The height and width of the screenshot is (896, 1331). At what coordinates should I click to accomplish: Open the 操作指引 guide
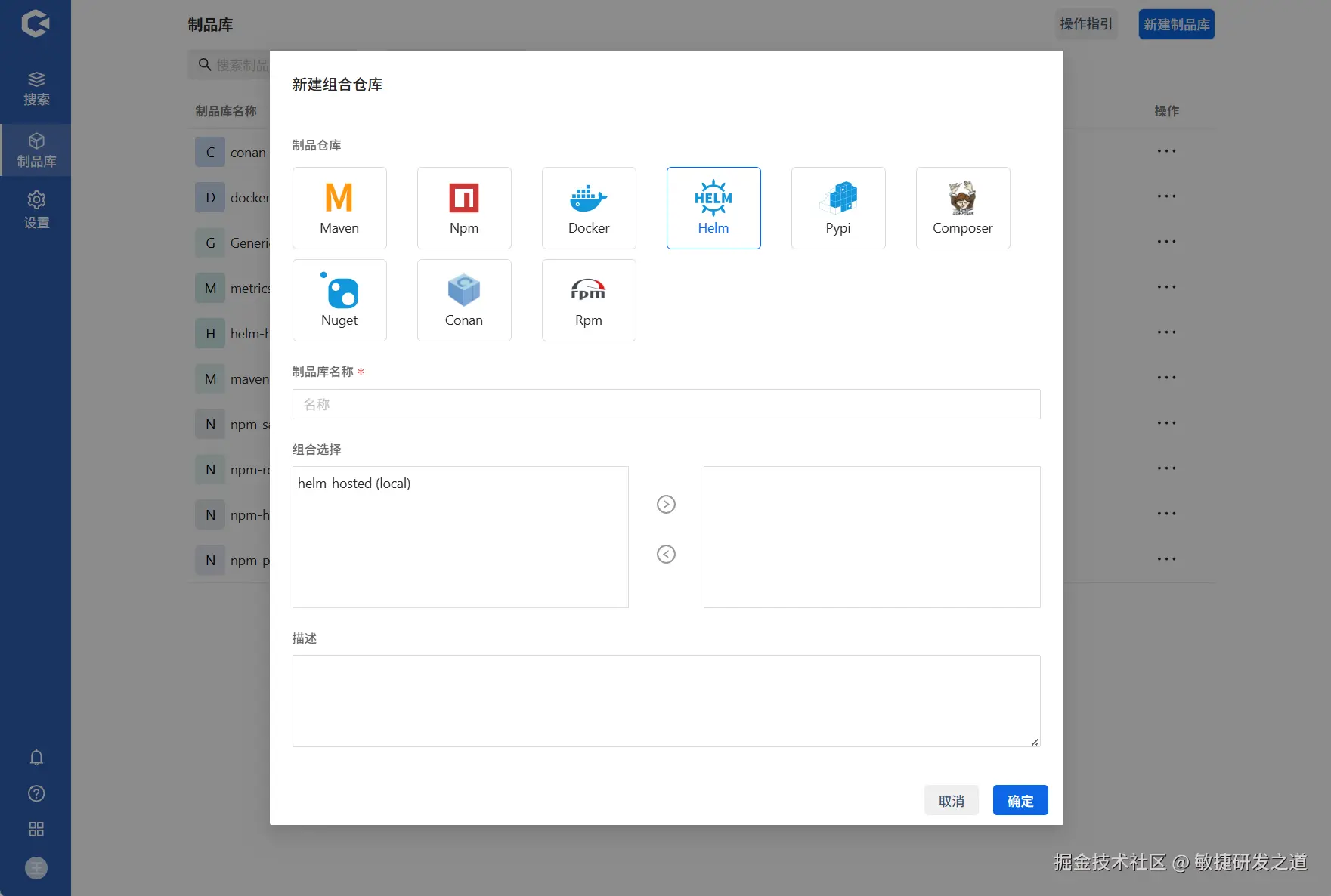point(1086,24)
